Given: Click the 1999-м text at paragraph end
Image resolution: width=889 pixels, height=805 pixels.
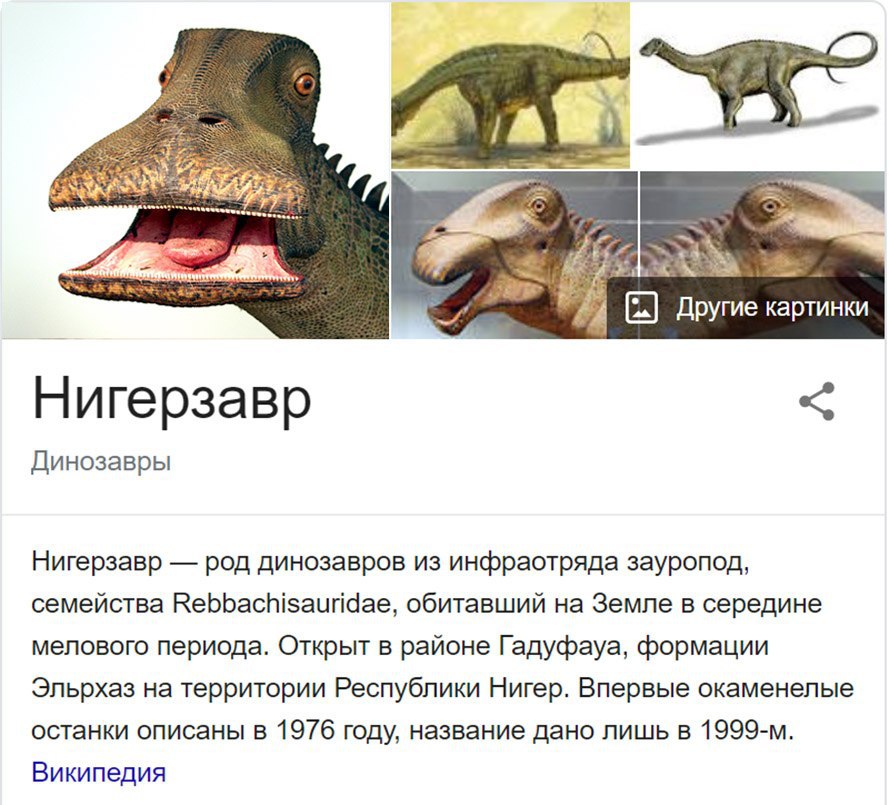Looking at the screenshot, I should click(746, 730).
